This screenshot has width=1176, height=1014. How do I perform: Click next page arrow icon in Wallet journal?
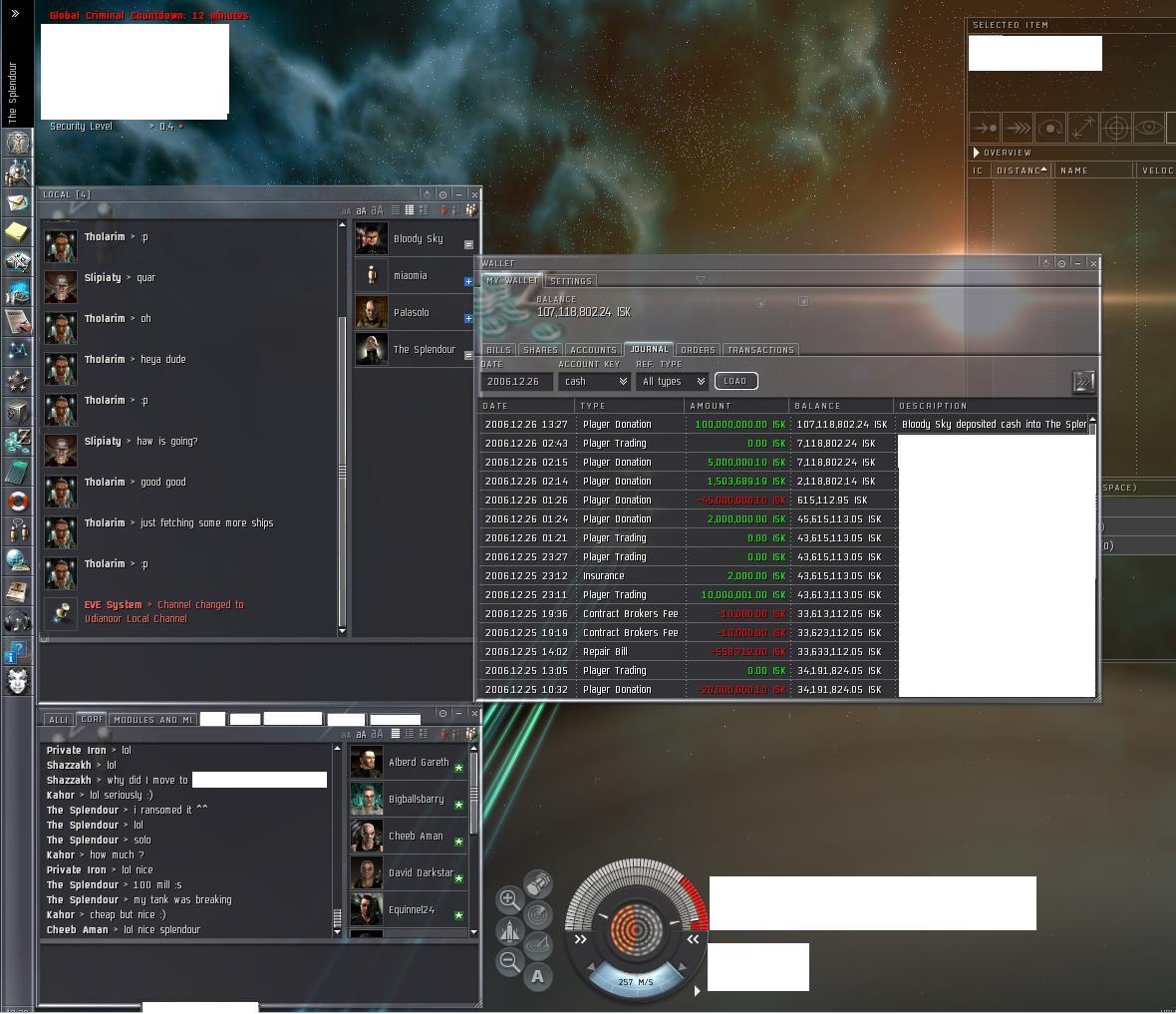(x=1083, y=381)
